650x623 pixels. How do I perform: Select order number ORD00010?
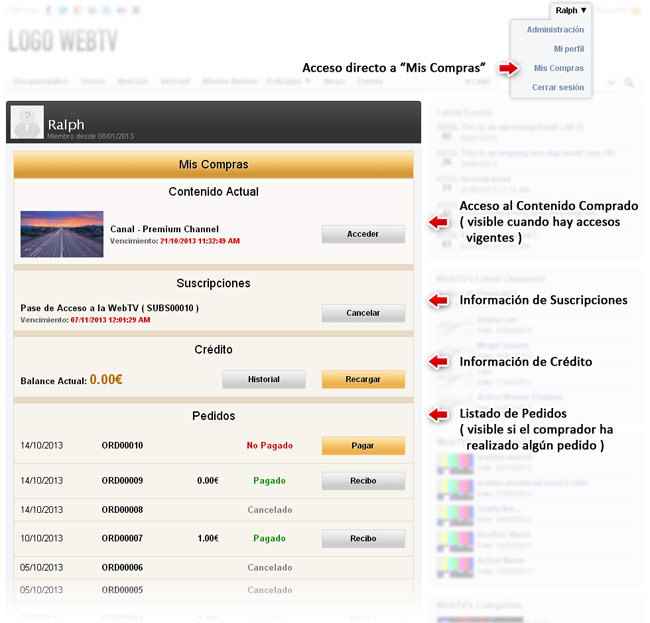[122, 446]
